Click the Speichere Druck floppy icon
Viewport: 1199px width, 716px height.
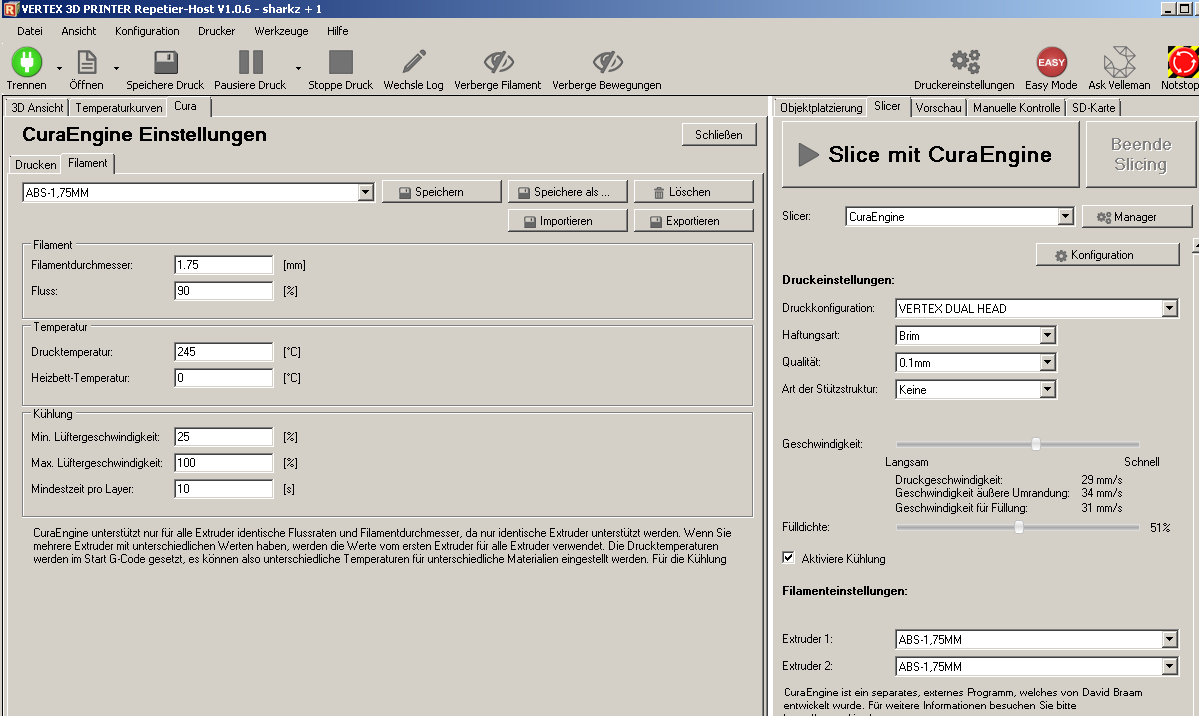pos(165,62)
